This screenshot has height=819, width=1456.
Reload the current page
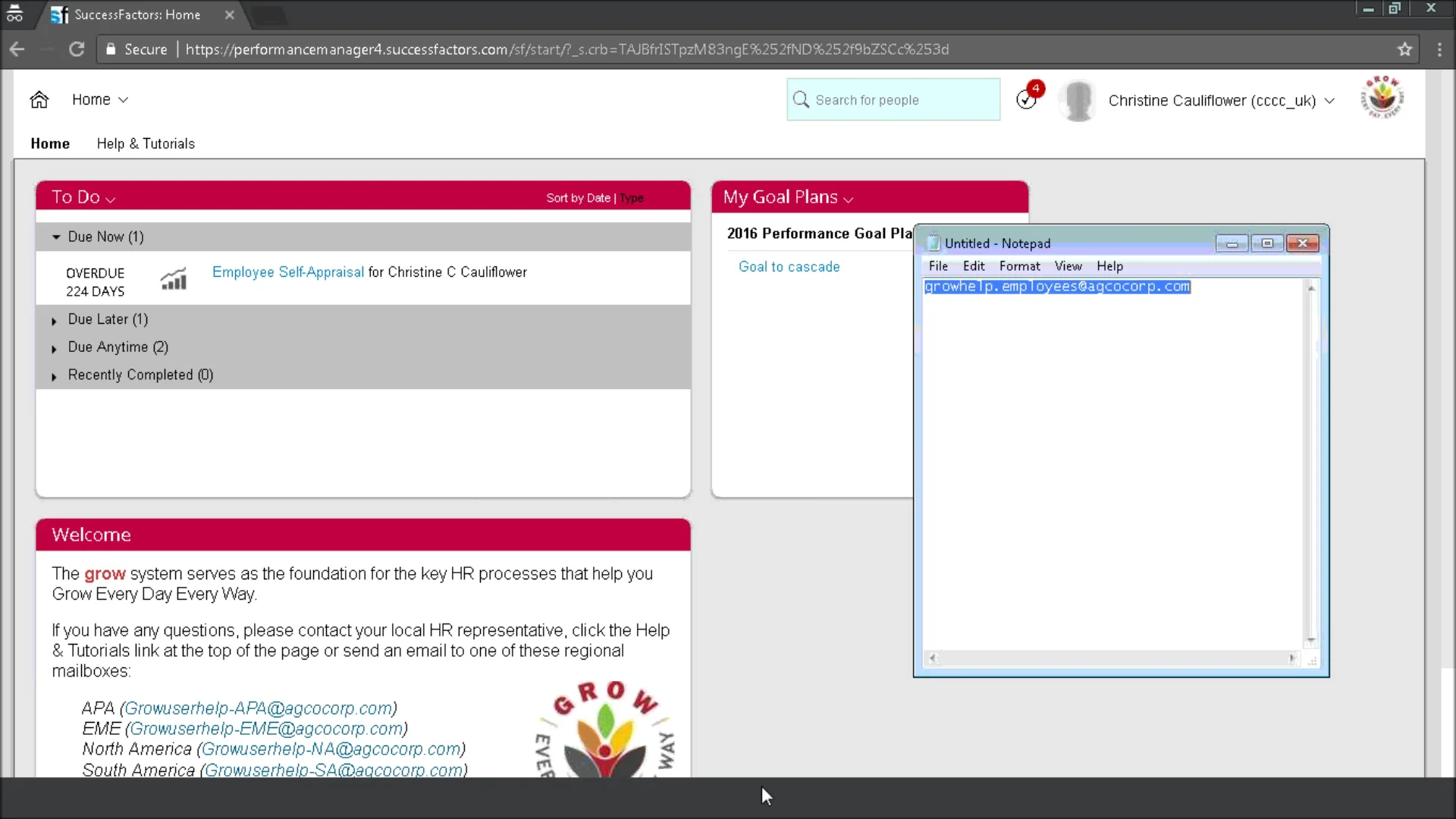[77, 49]
